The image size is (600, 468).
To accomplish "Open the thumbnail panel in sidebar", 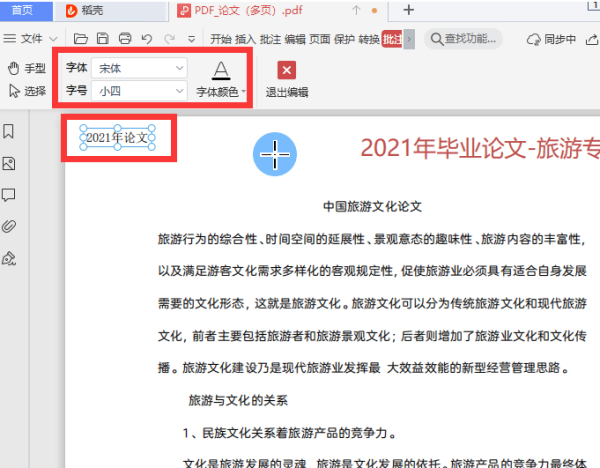I will tap(9, 163).
